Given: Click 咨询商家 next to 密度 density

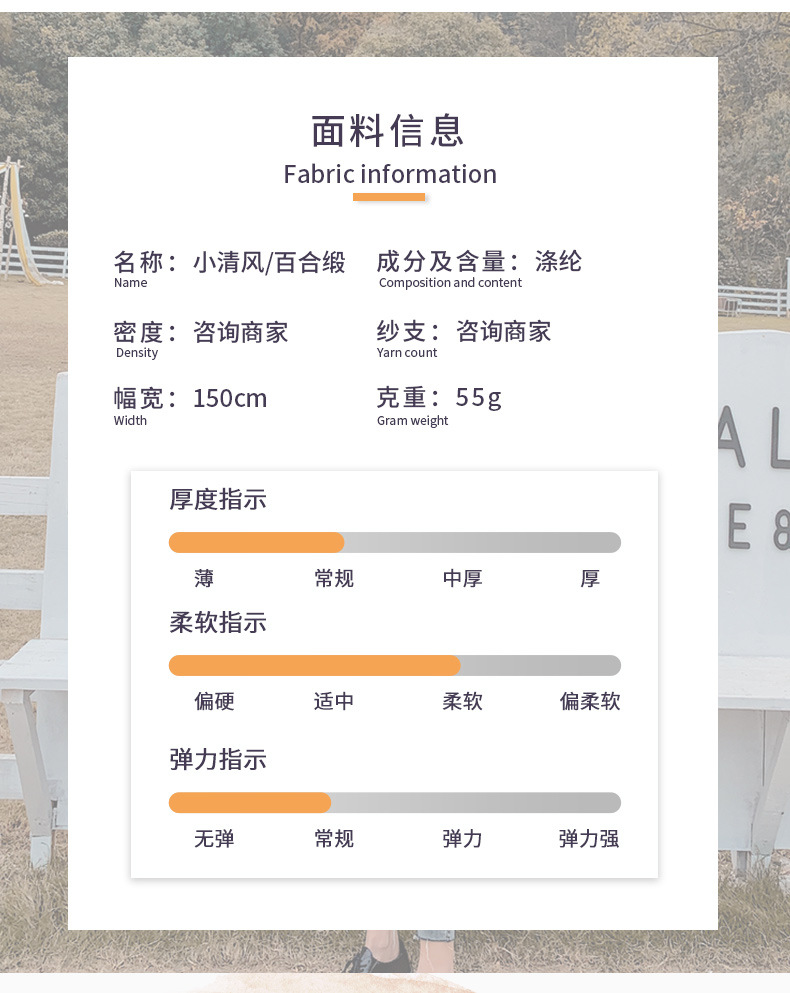Looking at the screenshot, I should pyautogui.click(x=241, y=333).
